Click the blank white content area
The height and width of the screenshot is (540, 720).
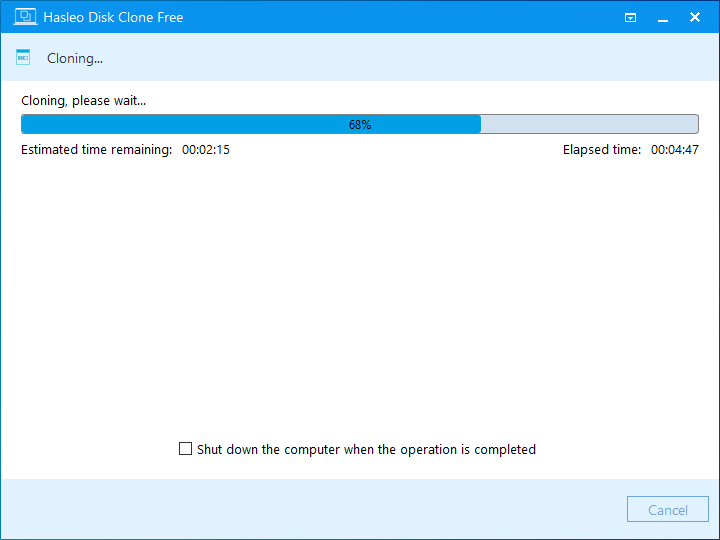(x=360, y=300)
